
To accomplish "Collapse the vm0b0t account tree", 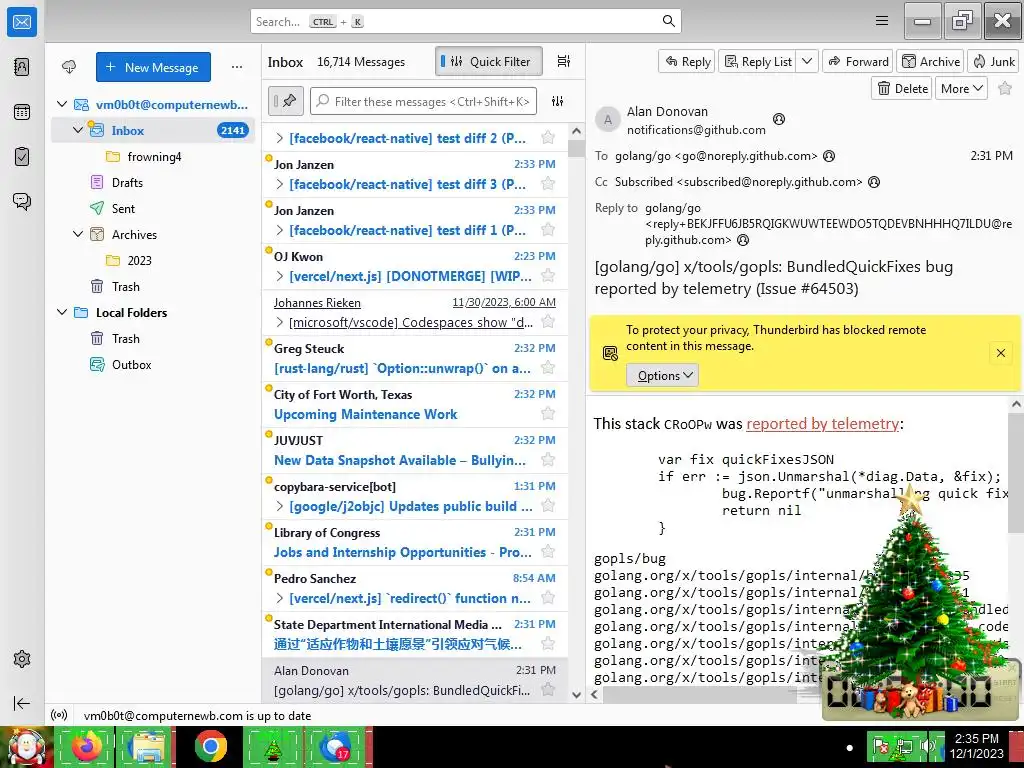I will [x=62, y=104].
